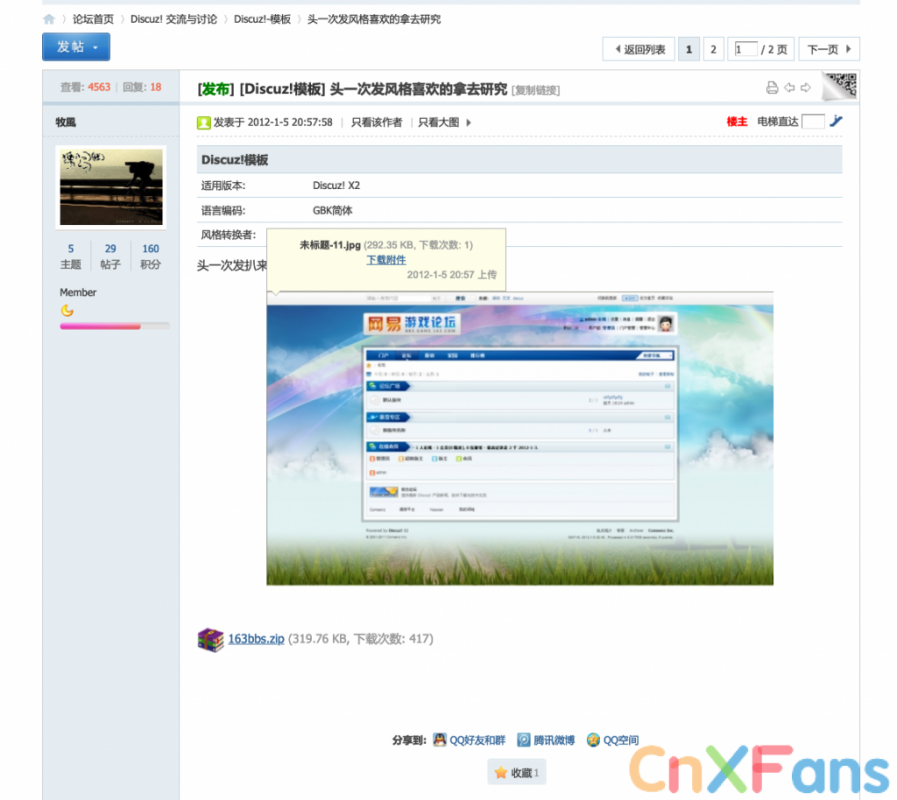Open user 牧風 profile name
The height and width of the screenshot is (800, 897).
click(66, 122)
